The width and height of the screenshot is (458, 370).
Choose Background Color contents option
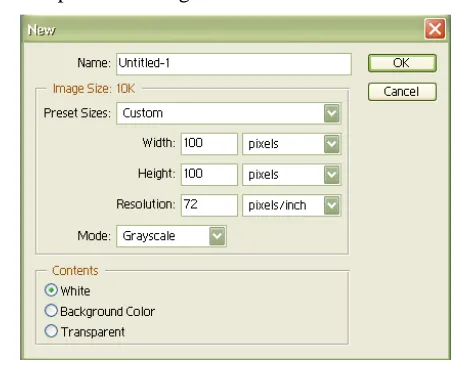[51, 311]
